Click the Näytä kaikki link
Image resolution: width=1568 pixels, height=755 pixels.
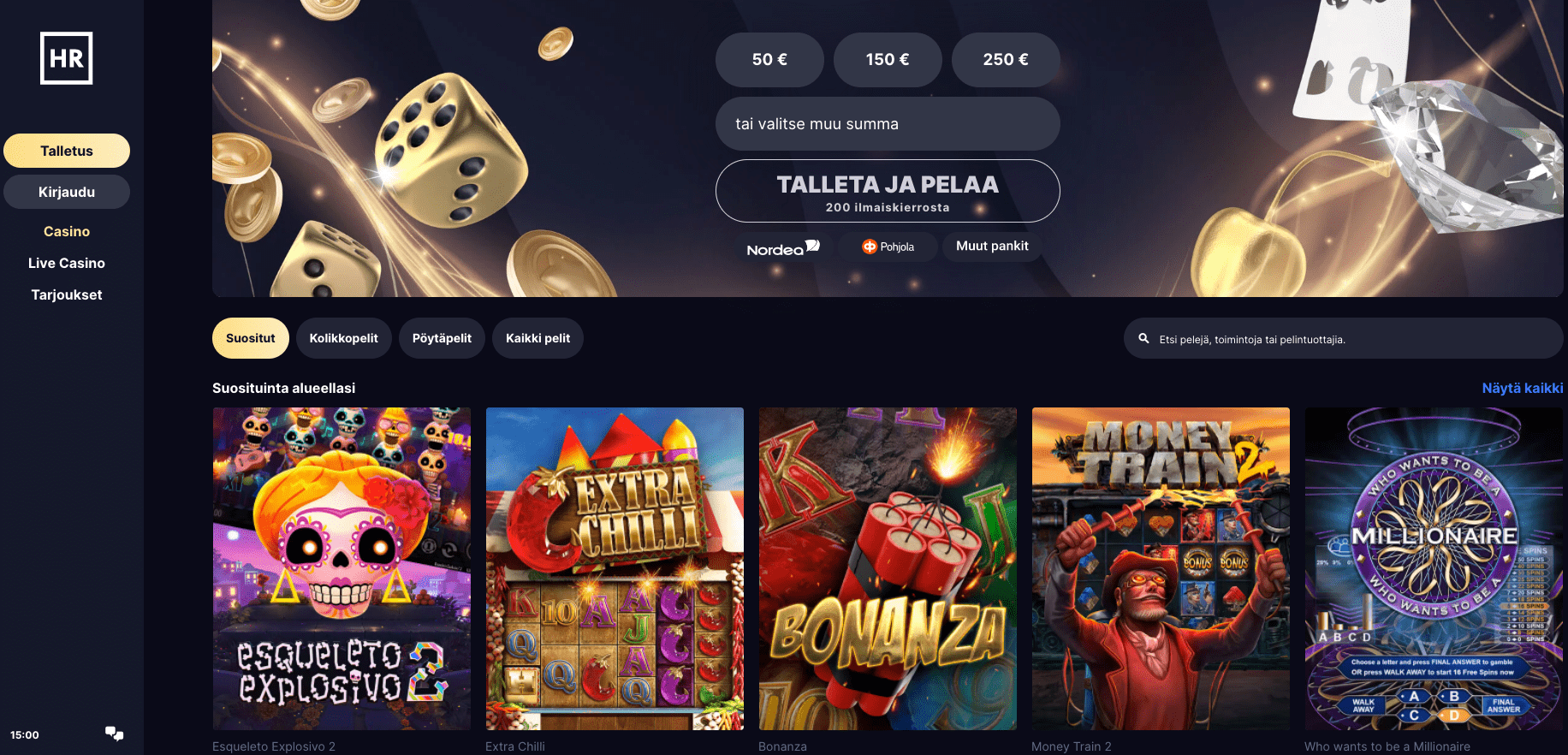(1523, 388)
